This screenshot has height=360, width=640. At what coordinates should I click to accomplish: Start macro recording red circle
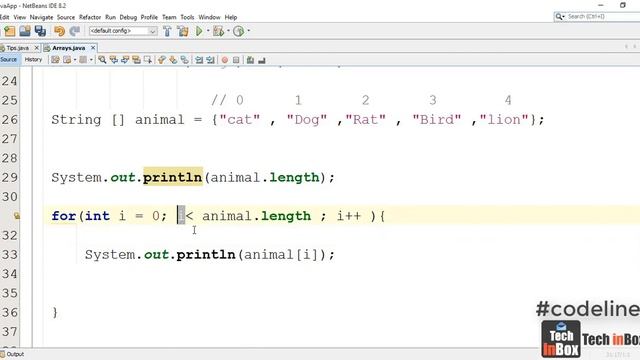pyautogui.click(x=224, y=60)
